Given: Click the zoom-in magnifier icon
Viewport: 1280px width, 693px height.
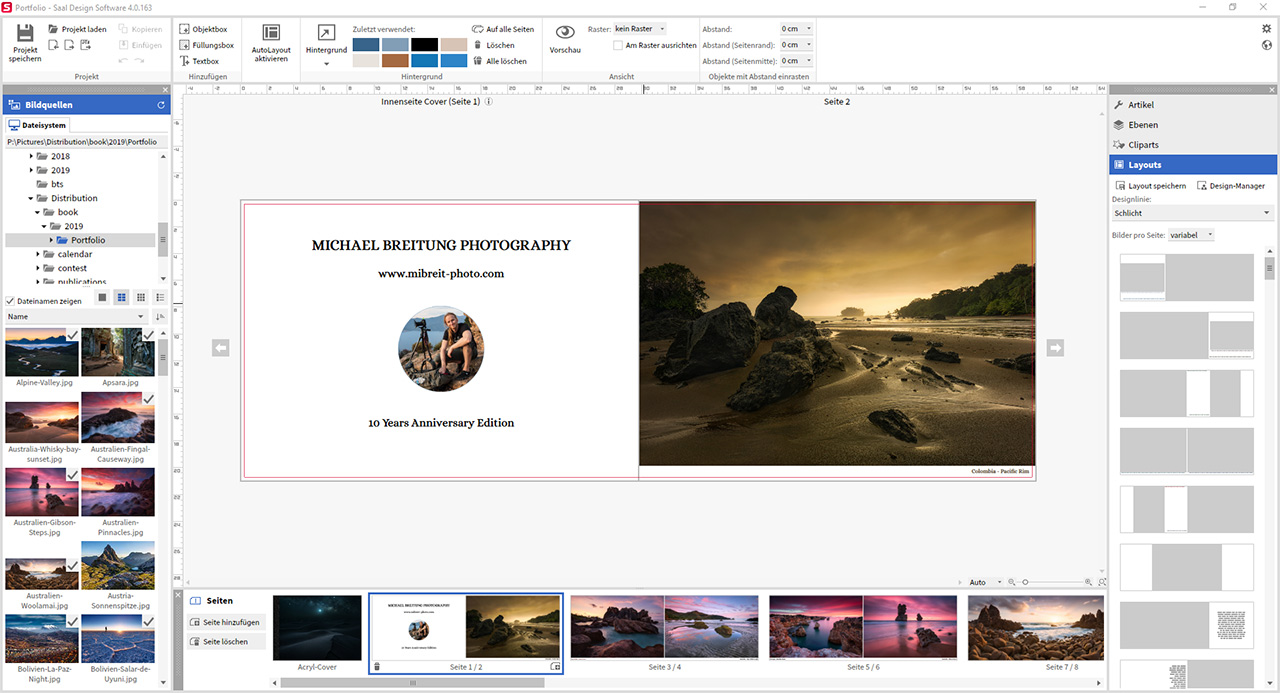Looking at the screenshot, I should tap(1088, 582).
